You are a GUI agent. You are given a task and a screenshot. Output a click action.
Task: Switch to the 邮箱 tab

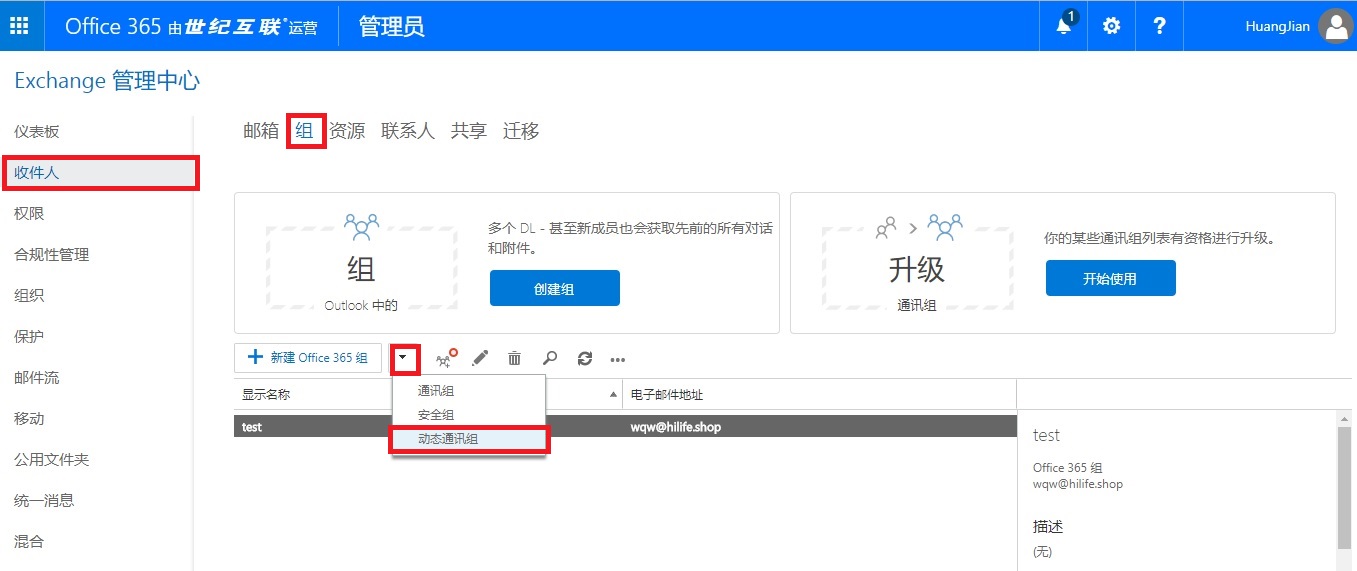[261, 131]
